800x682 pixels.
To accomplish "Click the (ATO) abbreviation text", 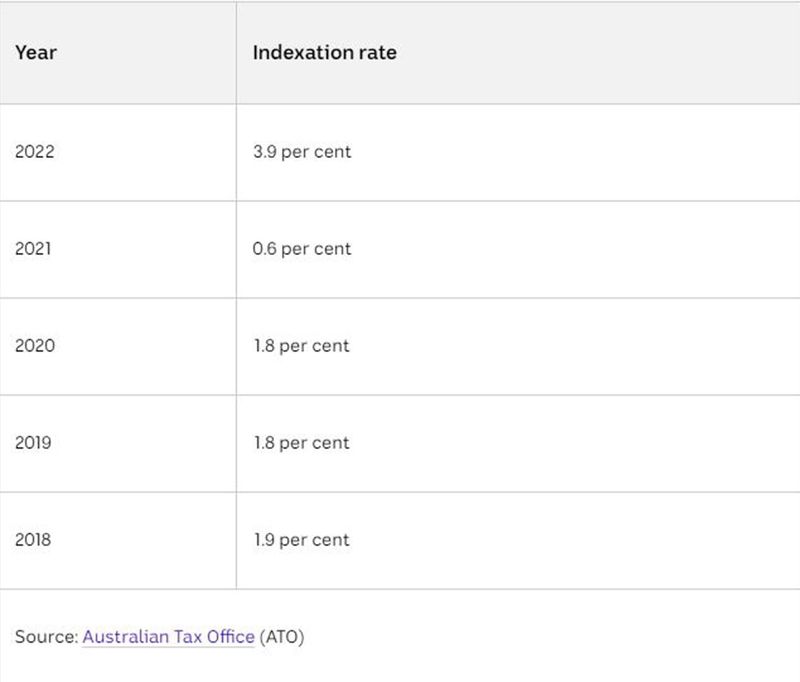I will click(282, 637).
